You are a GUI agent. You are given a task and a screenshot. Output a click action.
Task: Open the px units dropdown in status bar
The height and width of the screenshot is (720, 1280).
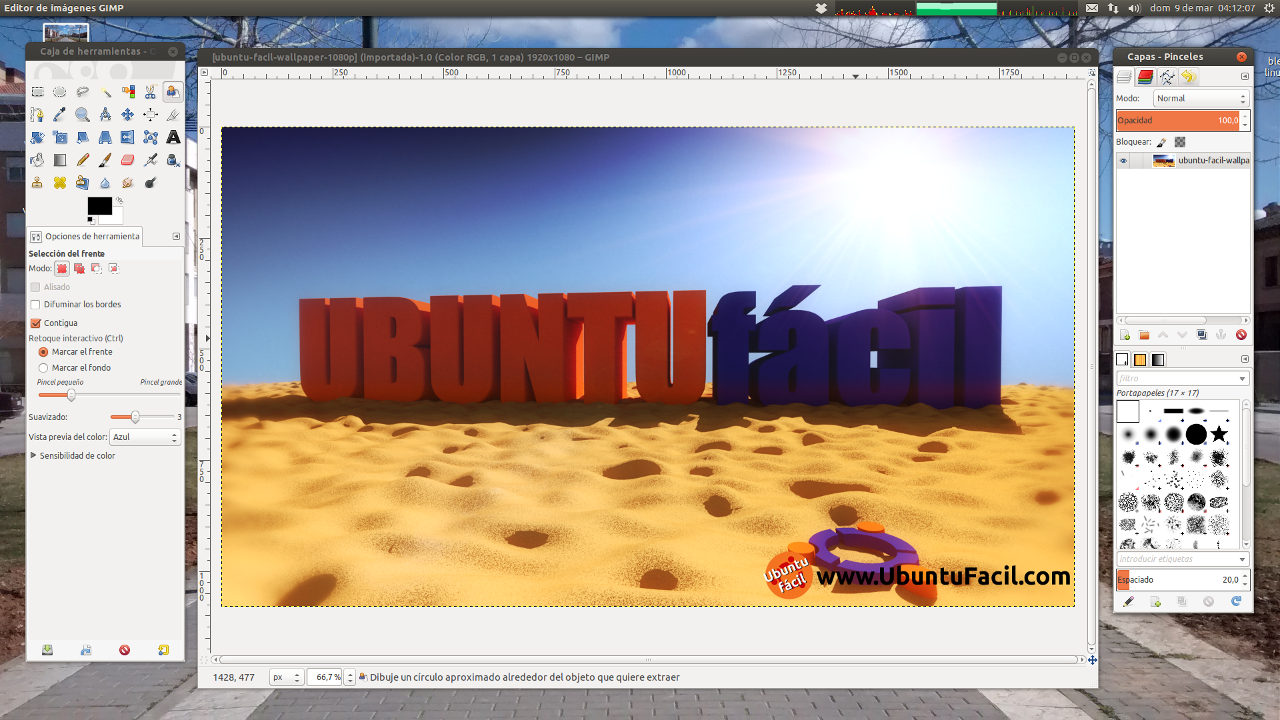coord(286,677)
